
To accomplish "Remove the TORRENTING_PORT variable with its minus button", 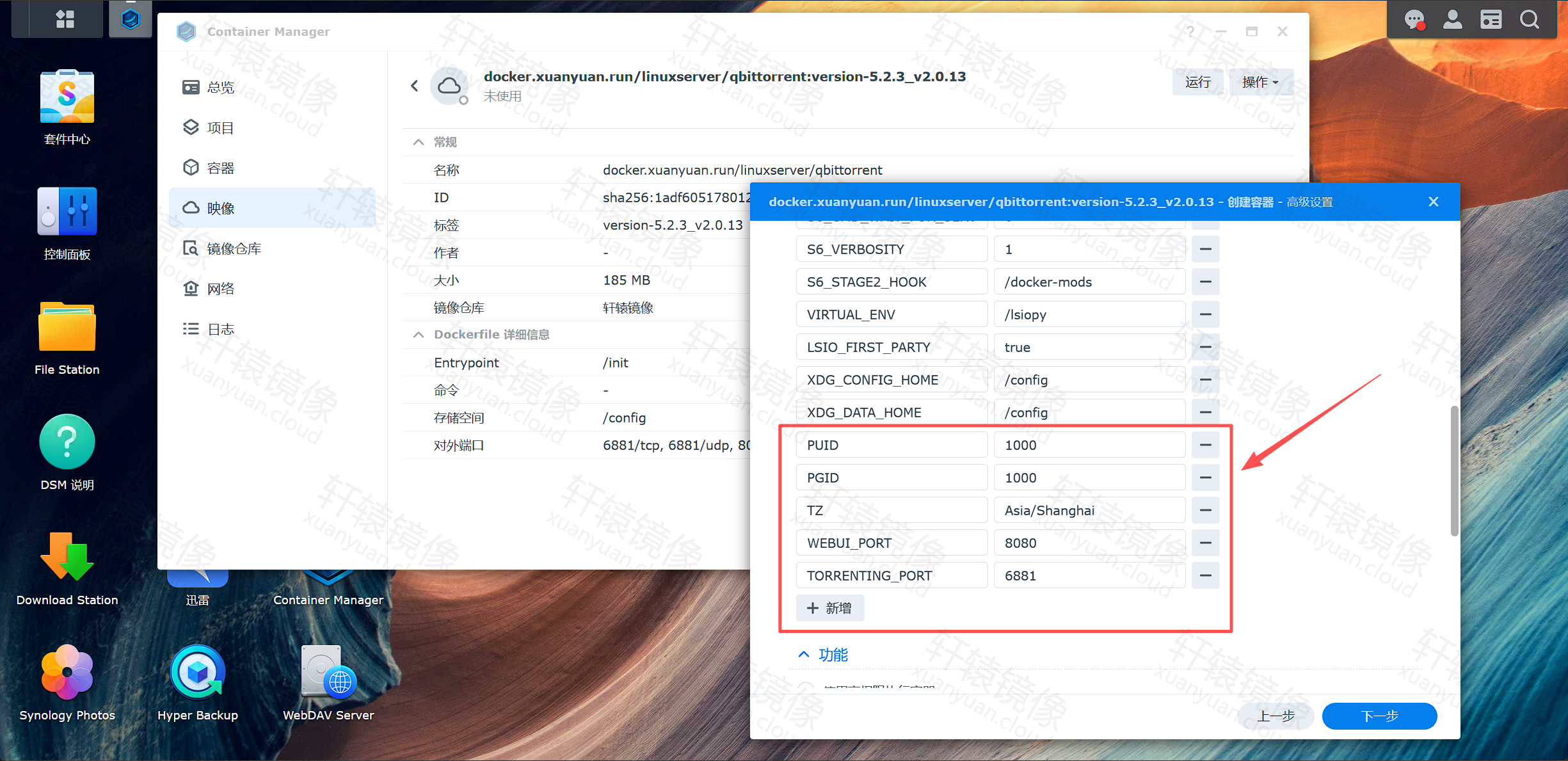I will 1205,575.
